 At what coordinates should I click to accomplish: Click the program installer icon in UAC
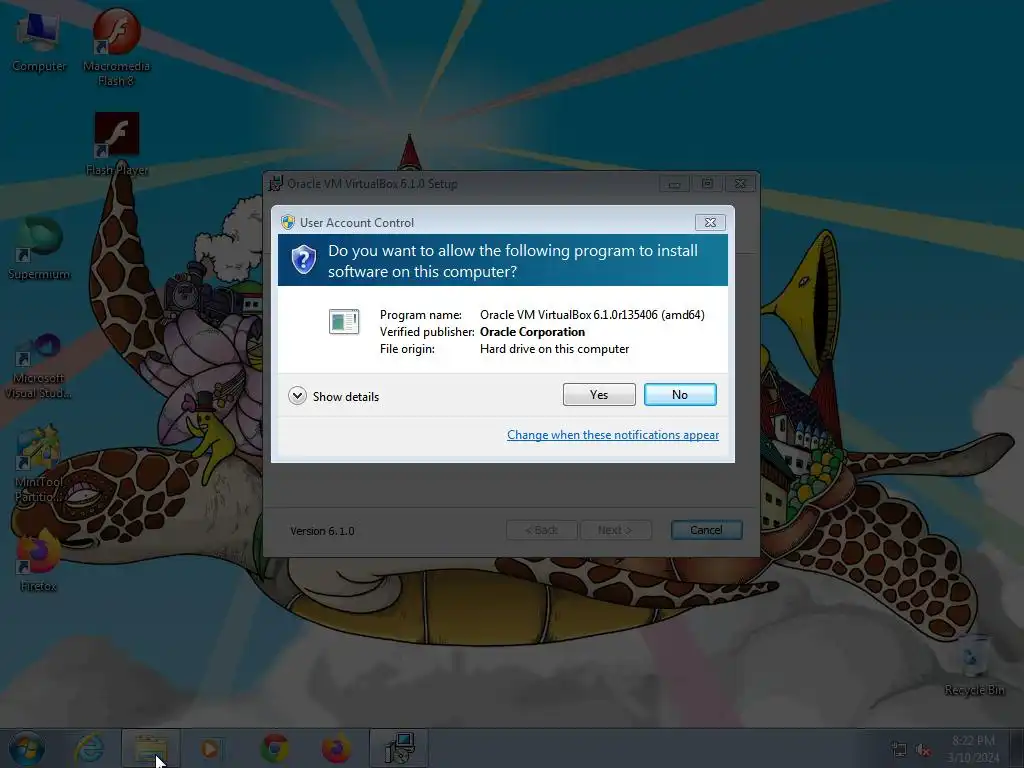[x=344, y=321]
